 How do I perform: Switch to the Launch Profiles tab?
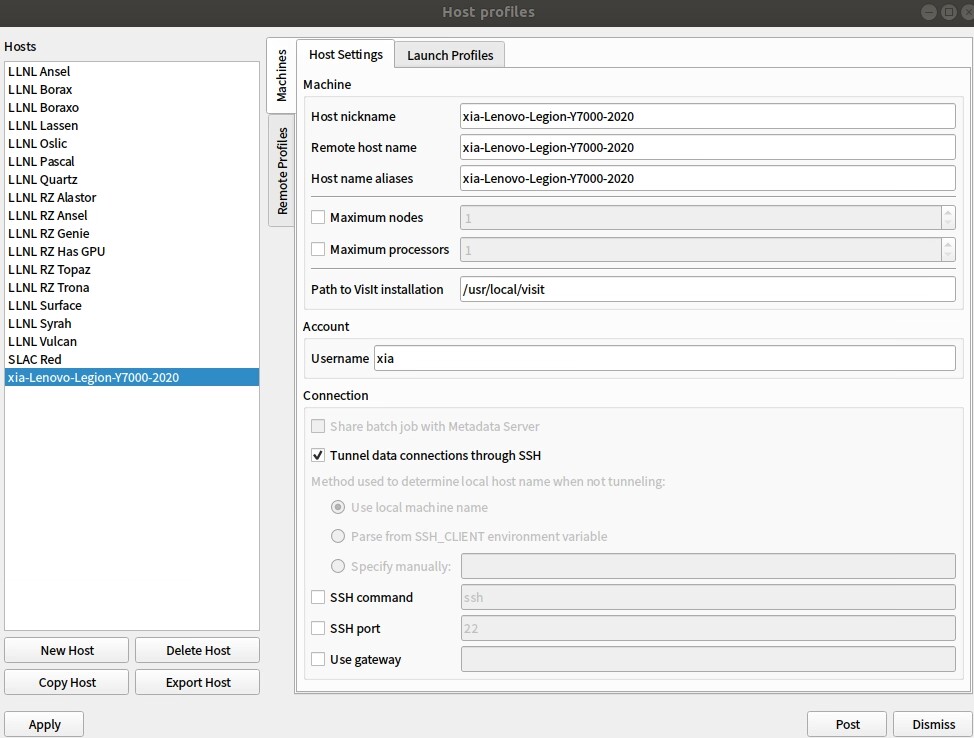tap(448, 55)
